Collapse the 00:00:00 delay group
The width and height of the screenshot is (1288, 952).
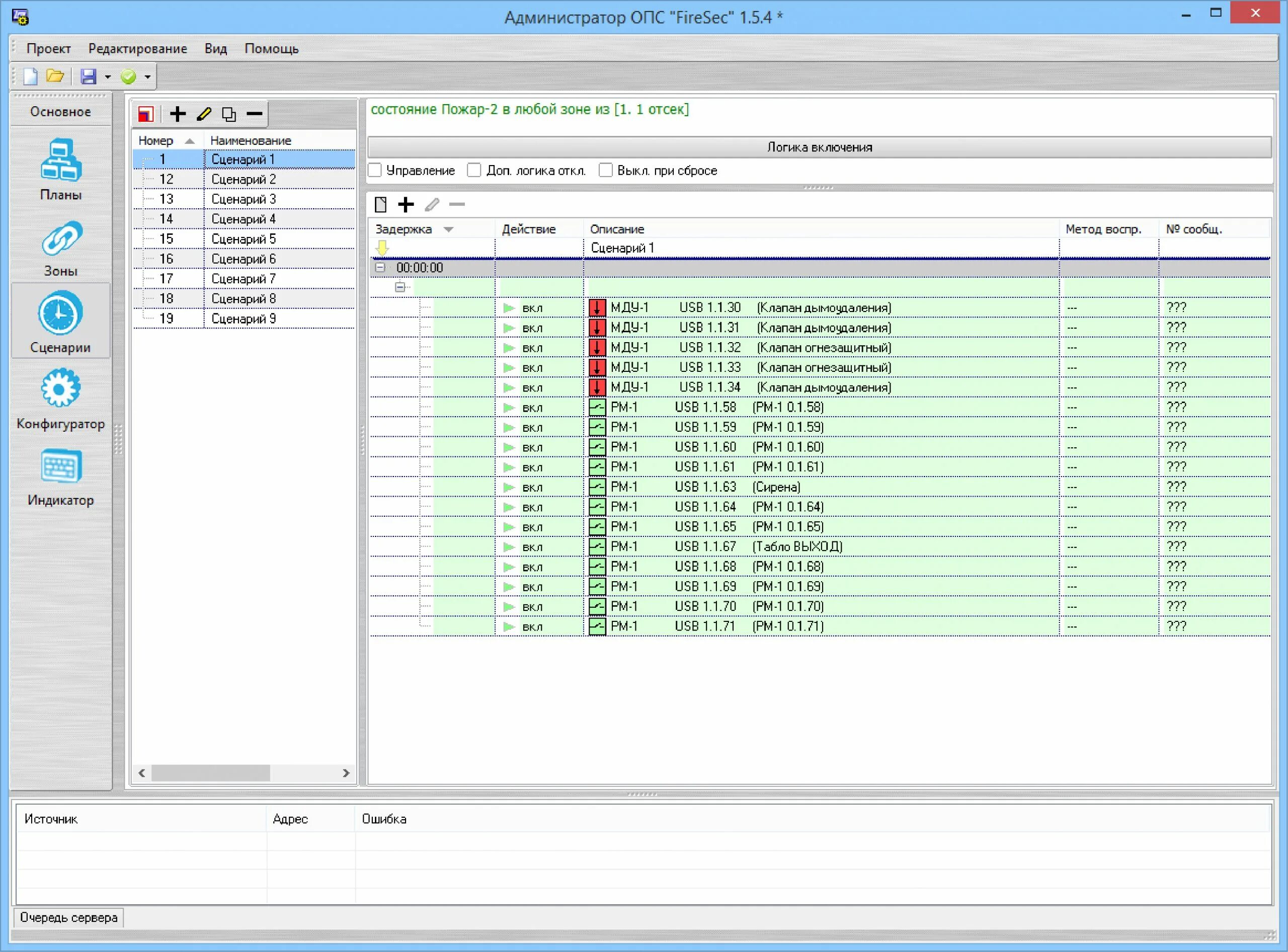(380, 267)
